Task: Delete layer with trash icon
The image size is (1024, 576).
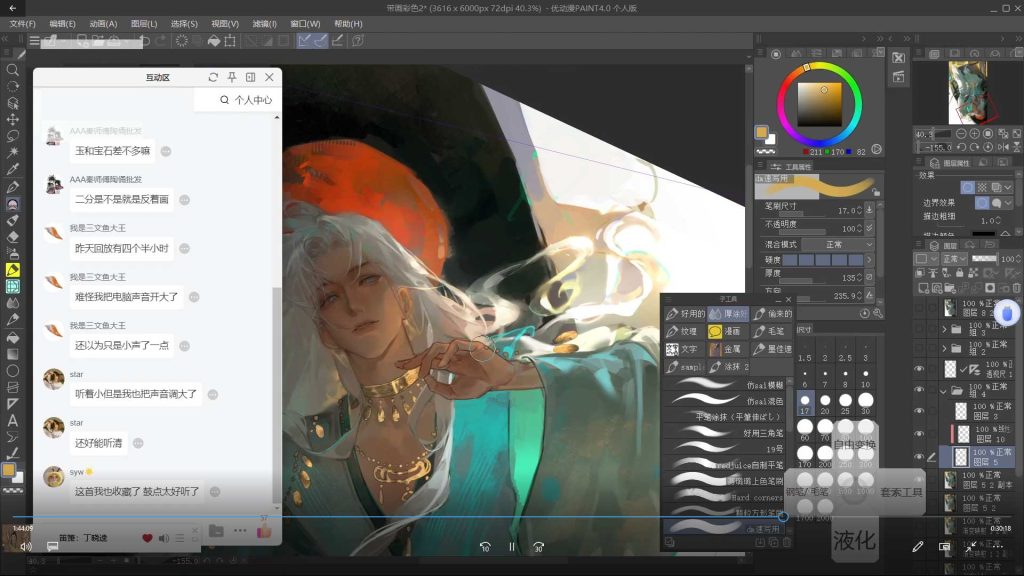Action: point(1017,287)
